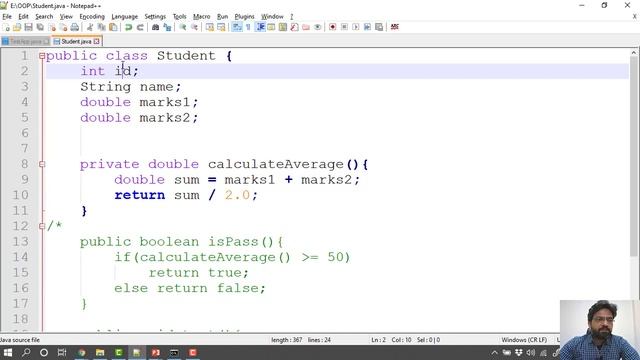Toggle synchronize vertical scrolling icon
Screen dimensions: 640x360
tap(210, 27)
